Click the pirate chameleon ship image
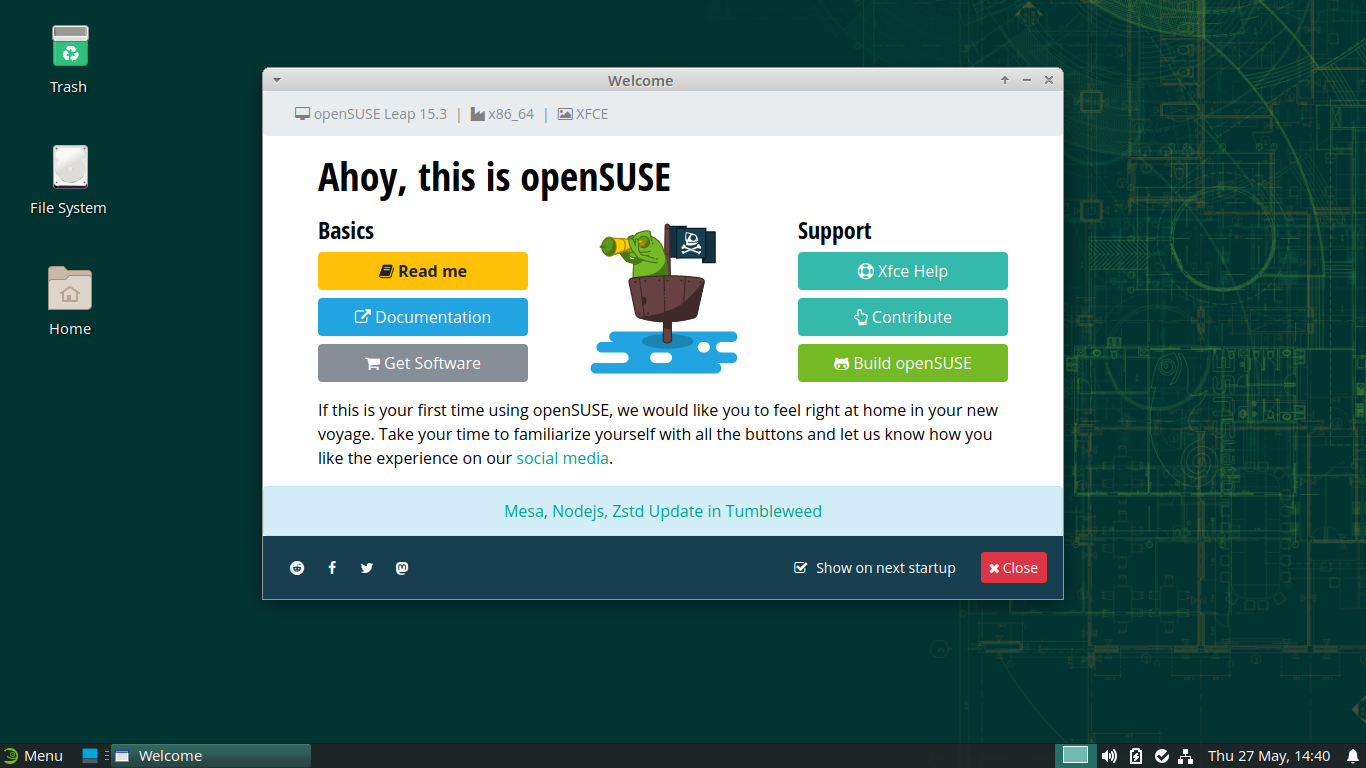Image resolution: width=1366 pixels, height=768 pixels. coord(663,299)
